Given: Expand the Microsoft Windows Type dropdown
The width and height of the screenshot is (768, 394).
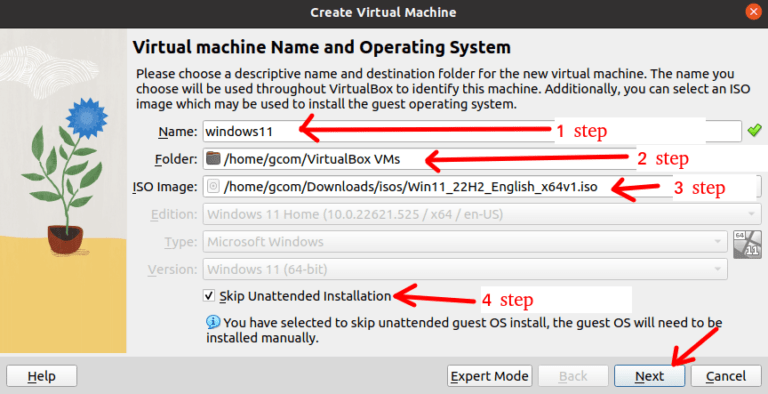Looking at the screenshot, I should [x=465, y=242].
